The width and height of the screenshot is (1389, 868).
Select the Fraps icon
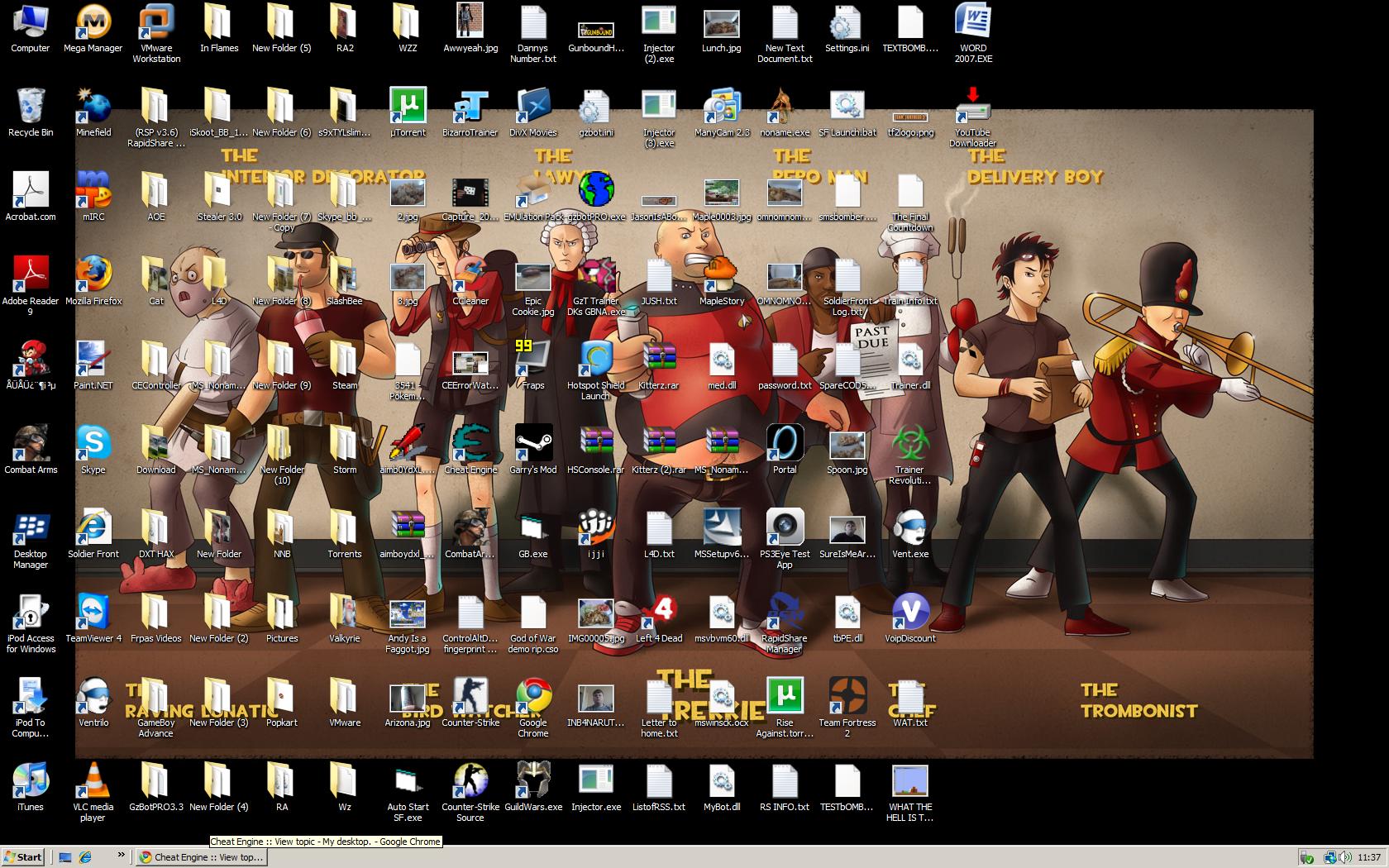pos(533,366)
